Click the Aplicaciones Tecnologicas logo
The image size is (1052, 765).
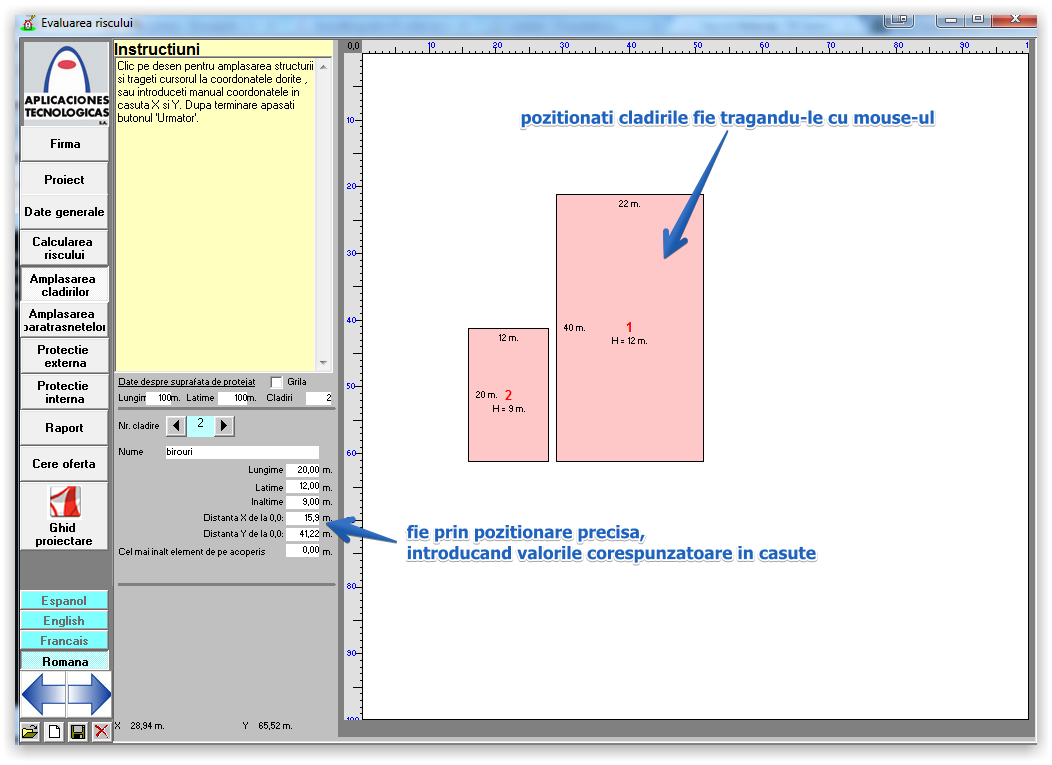pos(65,84)
